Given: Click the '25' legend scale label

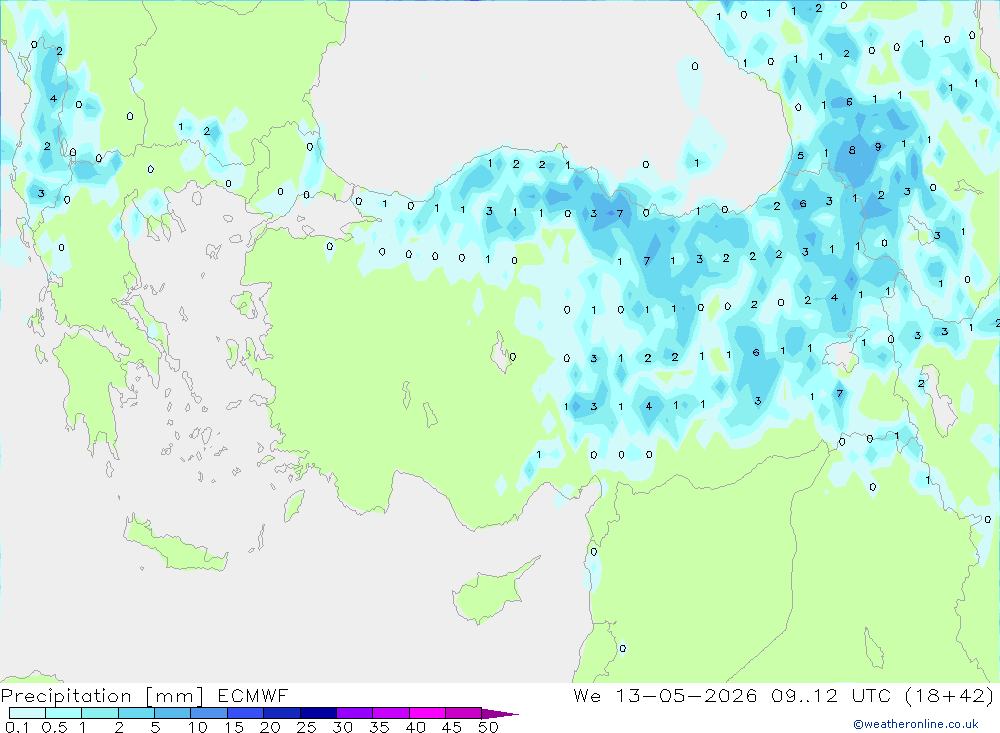Looking at the screenshot, I should click(306, 727).
